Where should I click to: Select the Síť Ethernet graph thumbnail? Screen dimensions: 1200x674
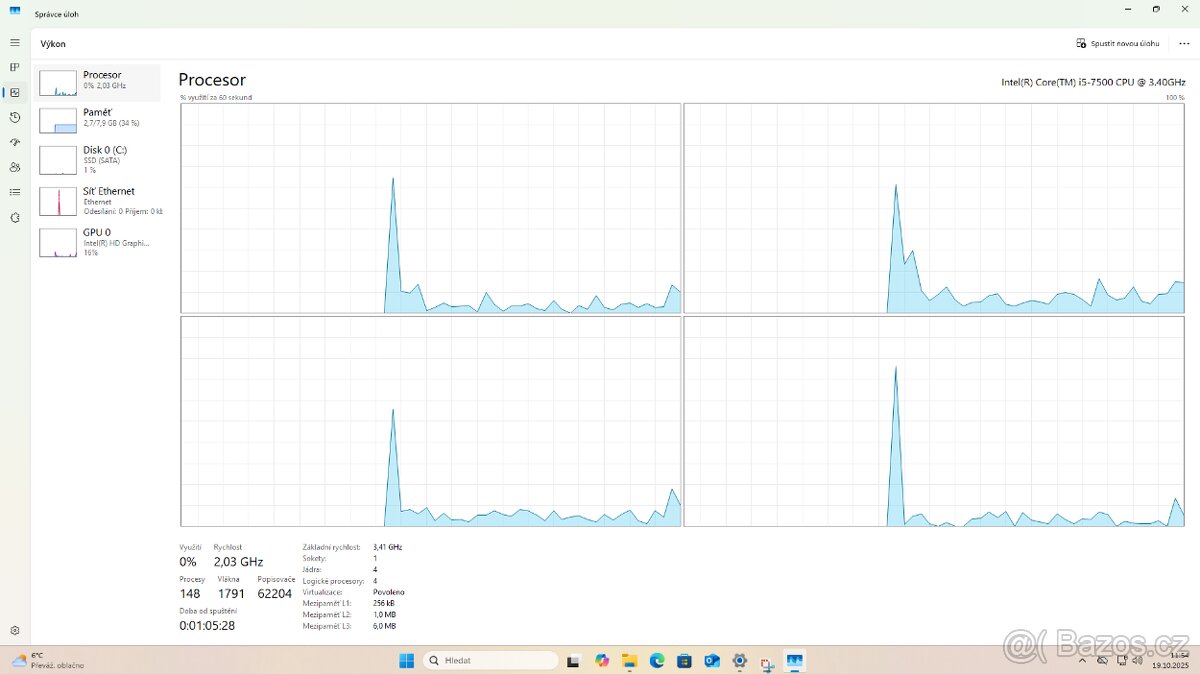tap(97, 200)
